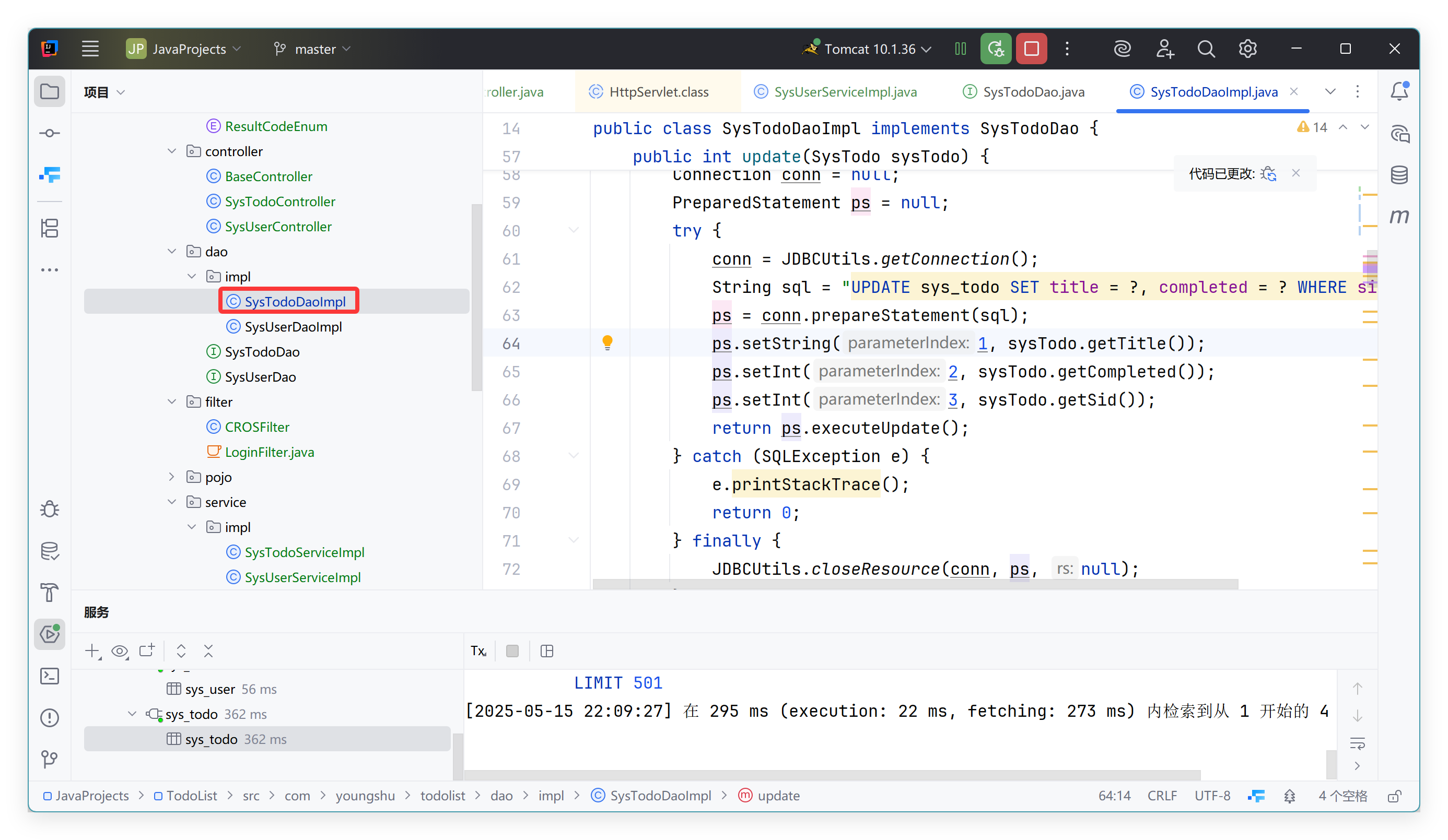Image resolution: width=1448 pixels, height=840 pixels.
Task: Open the Build hammer tool window
Action: point(50,592)
